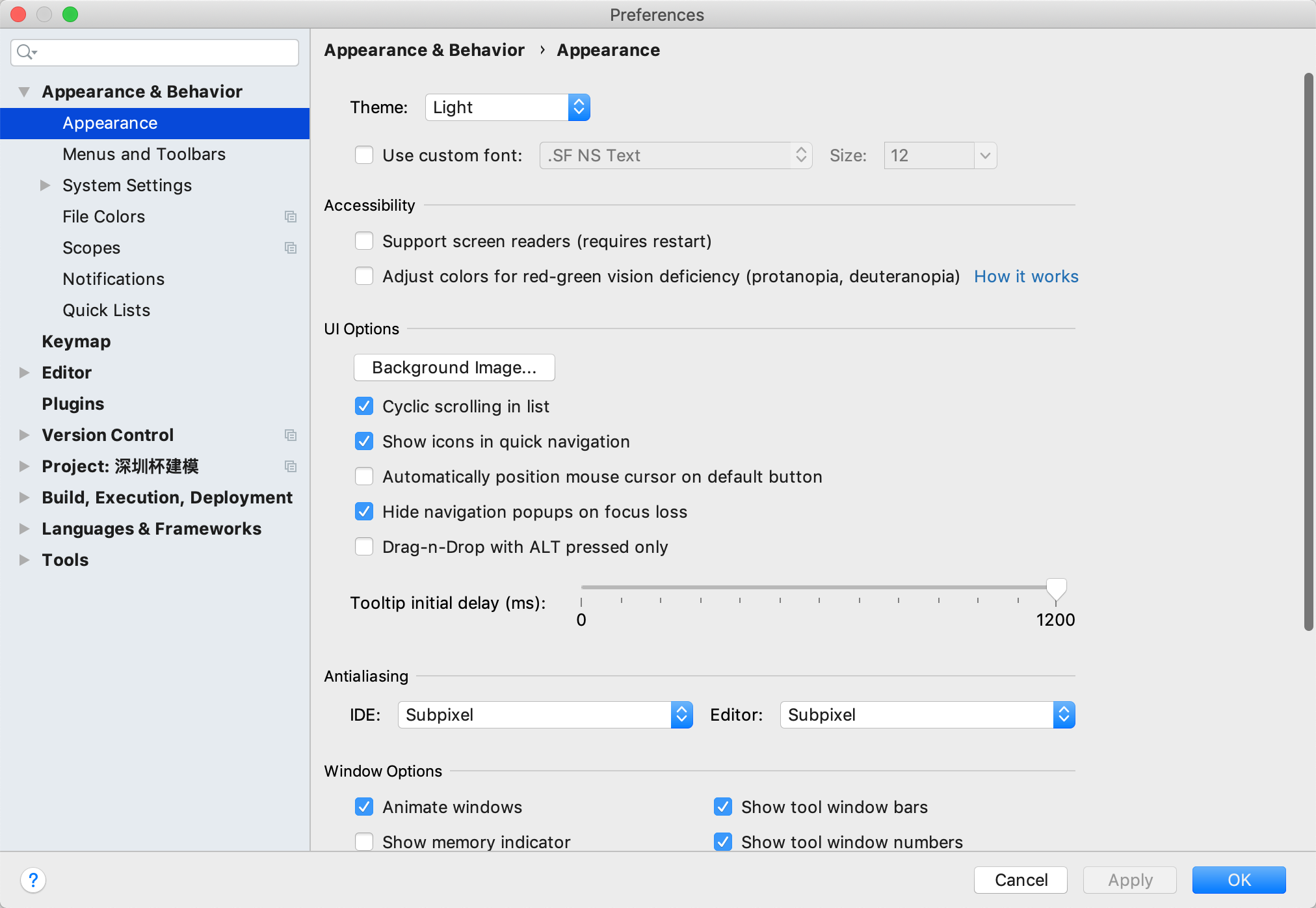Click the Version Control copy icon

click(291, 435)
